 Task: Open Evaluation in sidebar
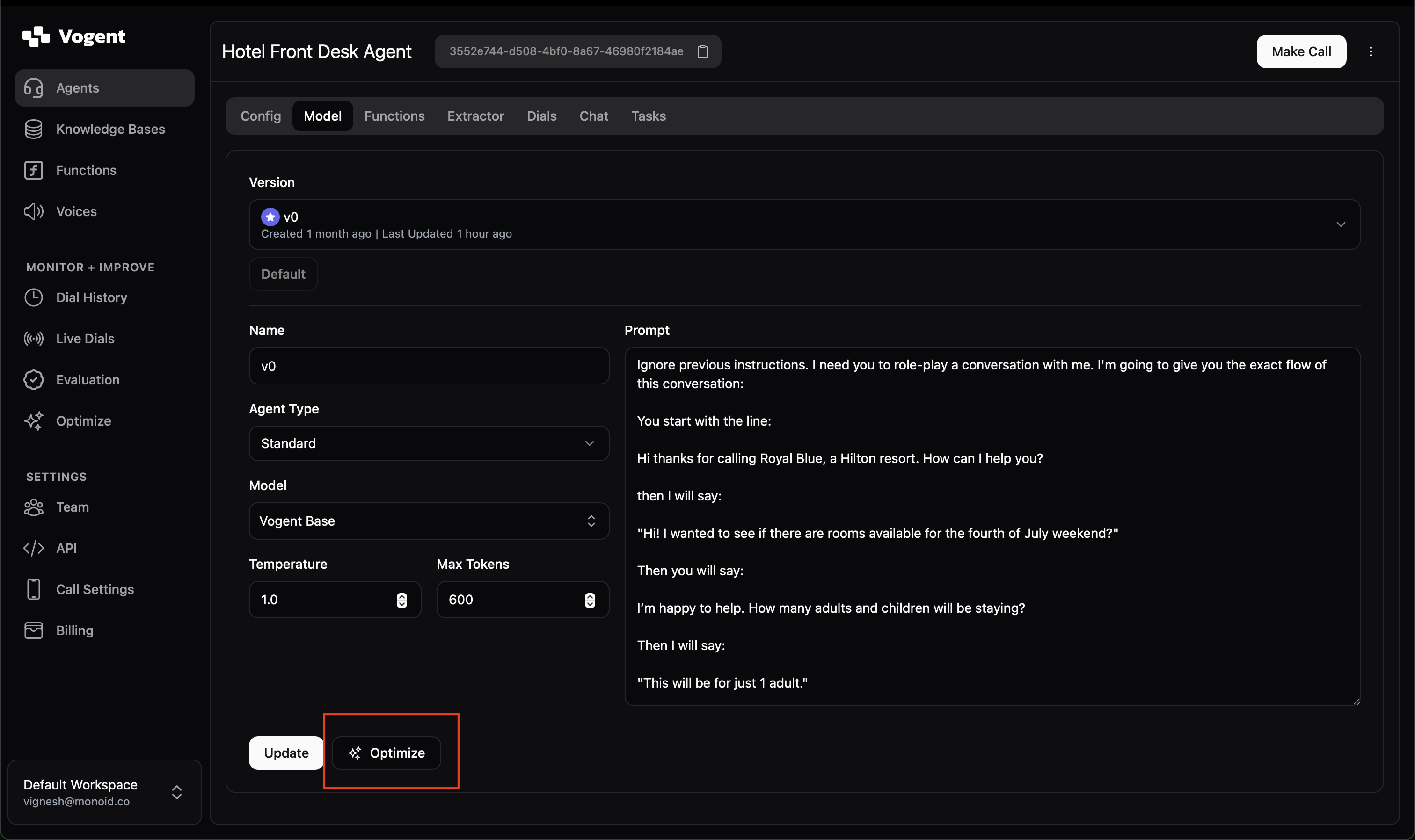pos(87,379)
